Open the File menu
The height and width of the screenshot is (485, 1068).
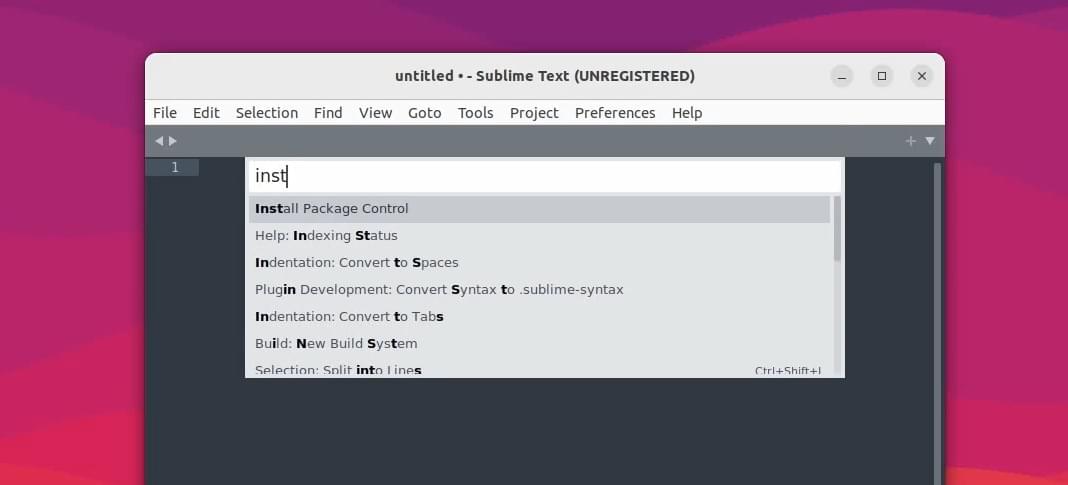165,113
